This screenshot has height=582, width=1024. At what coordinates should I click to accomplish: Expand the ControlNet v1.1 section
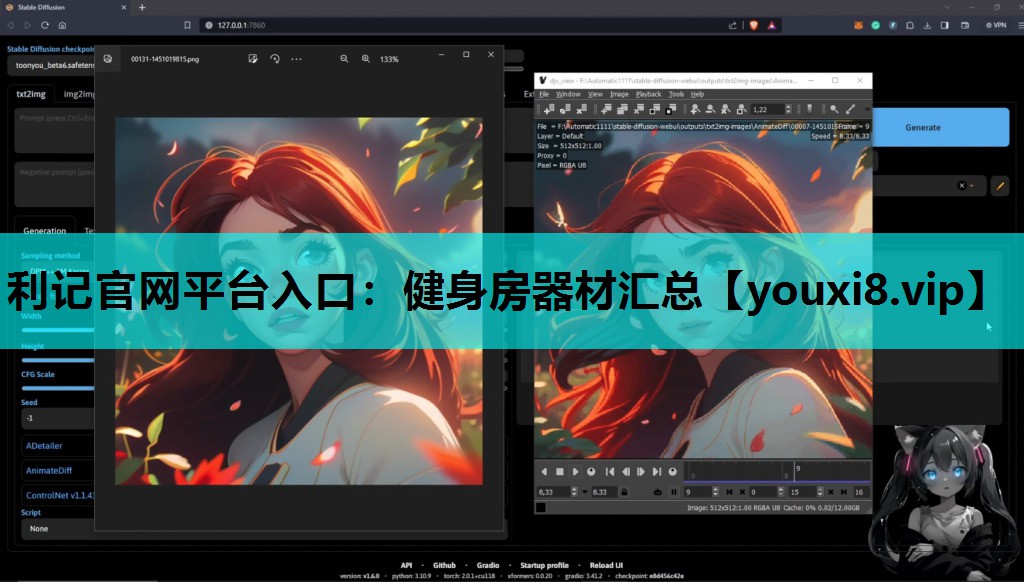(x=59, y=495)
